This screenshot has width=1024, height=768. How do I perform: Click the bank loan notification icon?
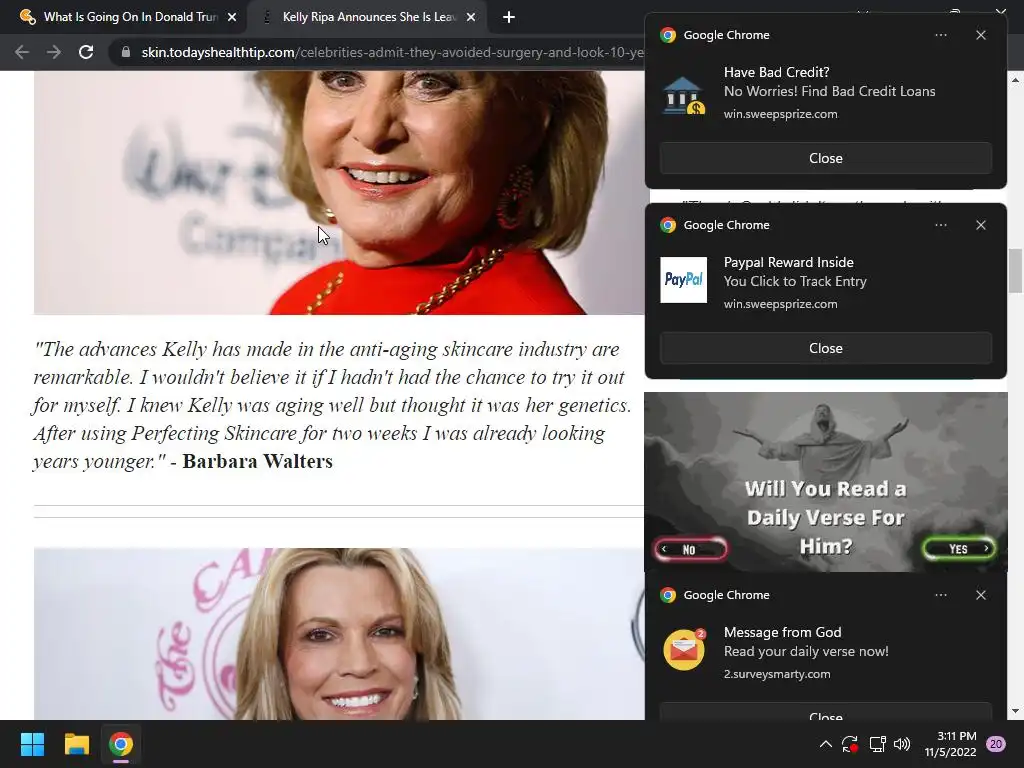(x=683, y=95)
